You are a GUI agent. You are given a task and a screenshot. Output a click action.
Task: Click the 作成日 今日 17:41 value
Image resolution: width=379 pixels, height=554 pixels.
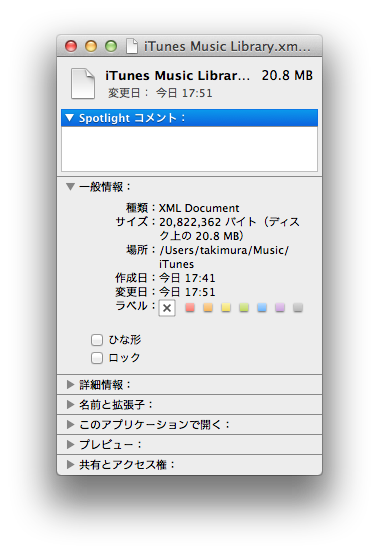(187, 278)
